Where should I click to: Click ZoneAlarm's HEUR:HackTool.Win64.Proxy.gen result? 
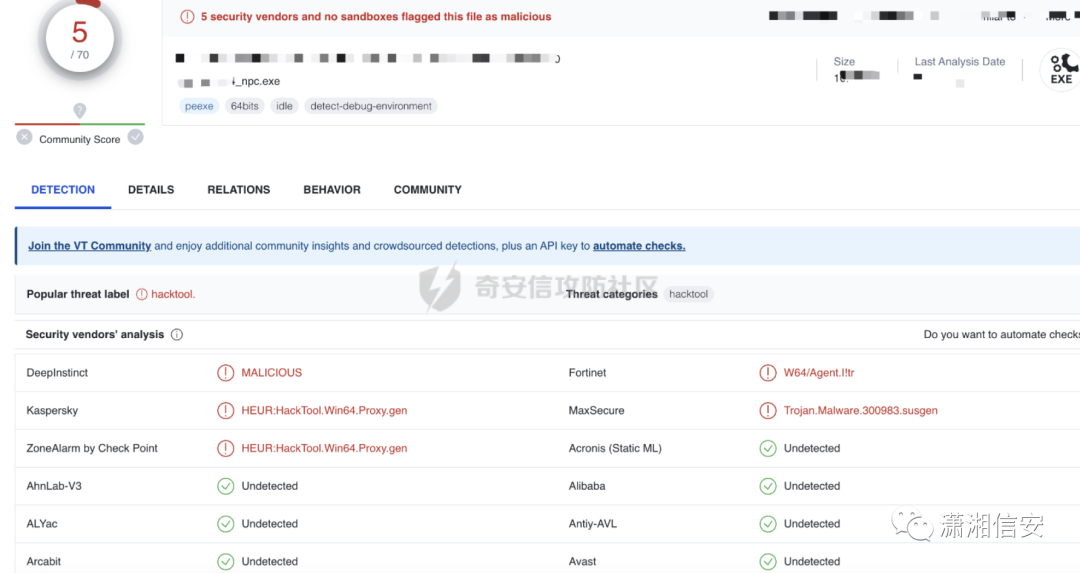[x=324, y=448]
